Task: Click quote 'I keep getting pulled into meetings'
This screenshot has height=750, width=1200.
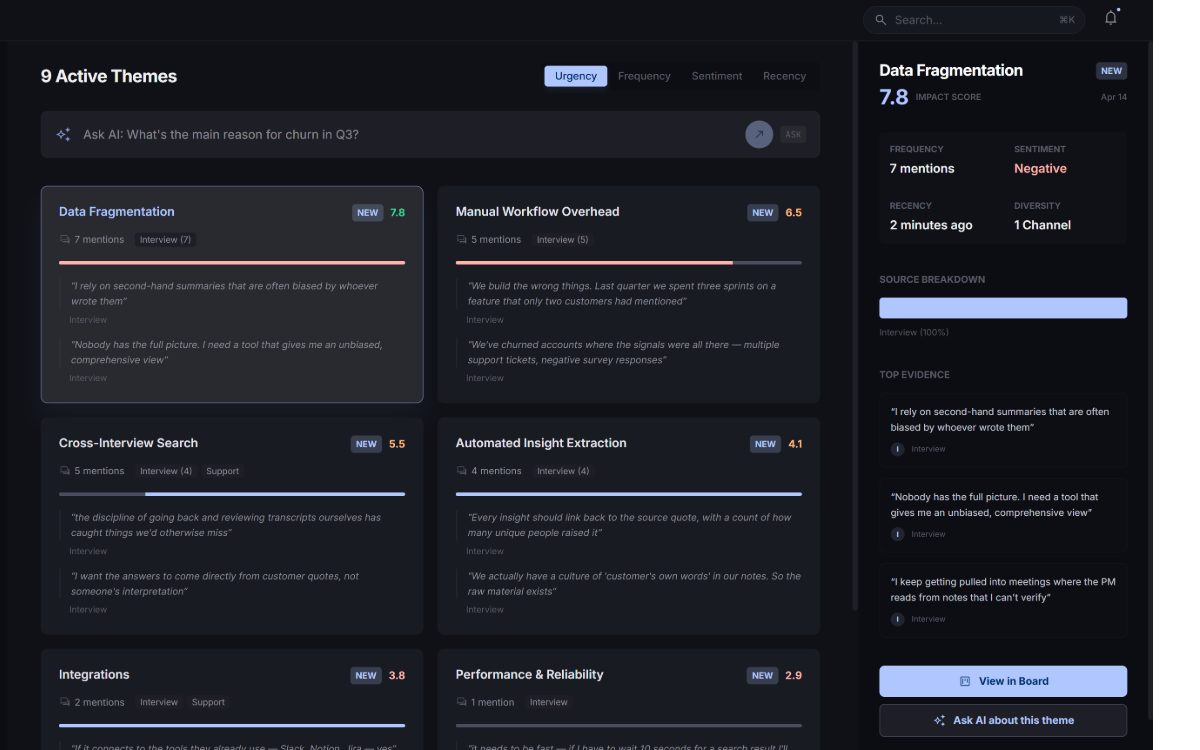Action: pyautogui.click(x=1003, y=589)
